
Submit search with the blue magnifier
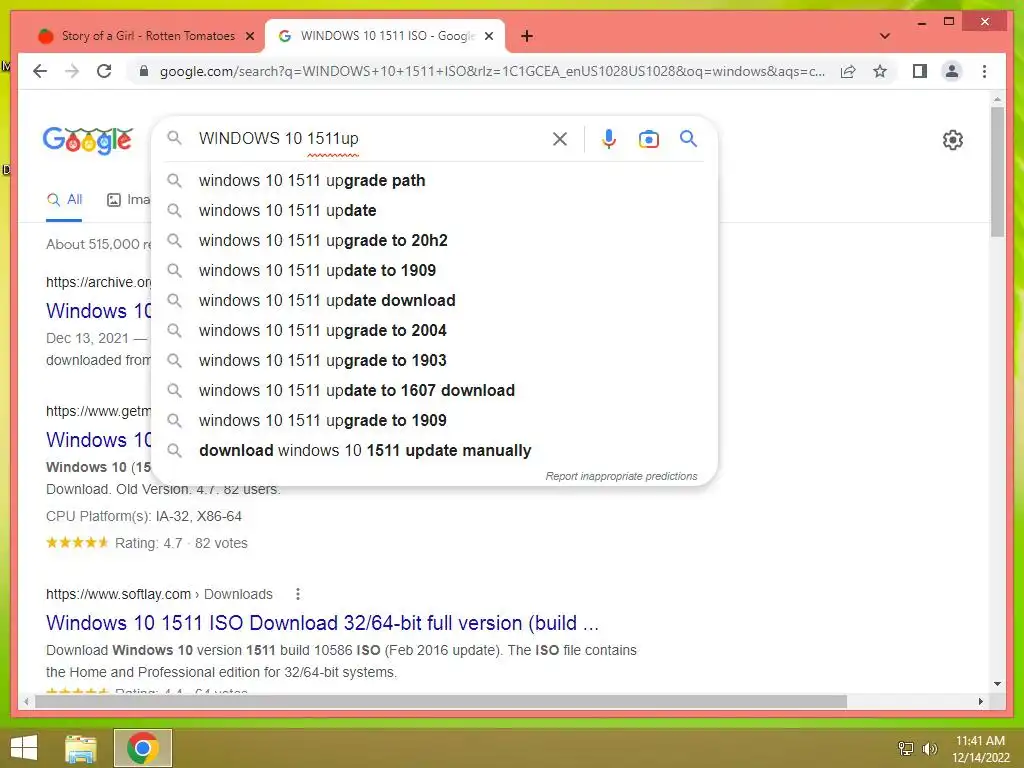[688, 138]
